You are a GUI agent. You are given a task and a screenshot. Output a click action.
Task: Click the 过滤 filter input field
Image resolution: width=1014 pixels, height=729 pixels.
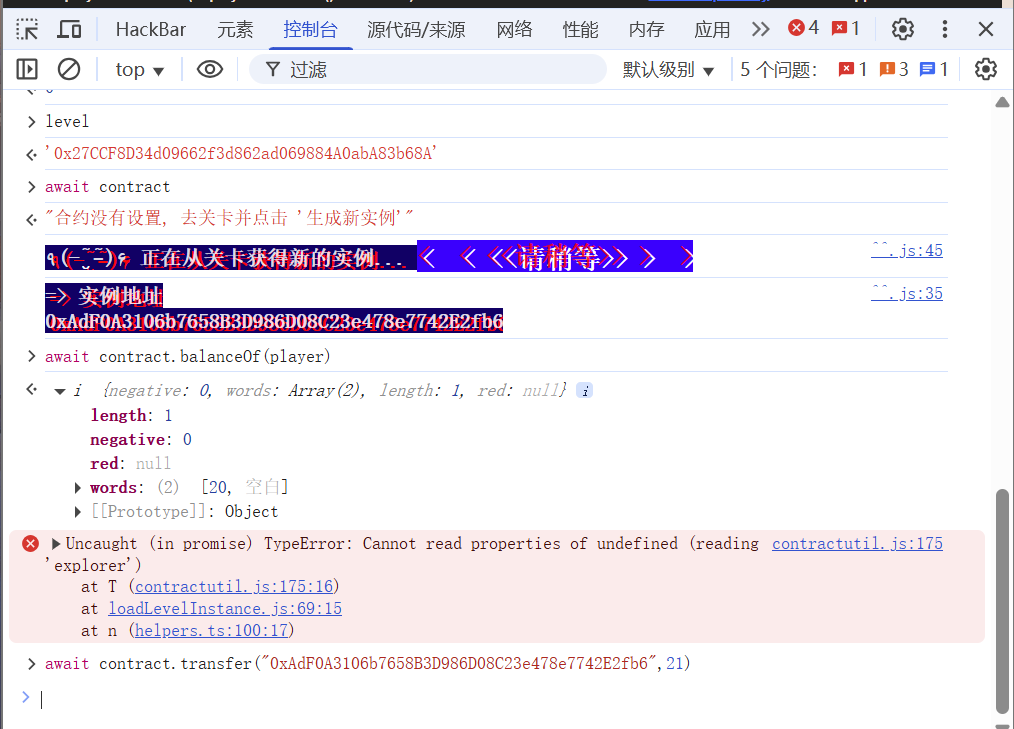point(440,69)
